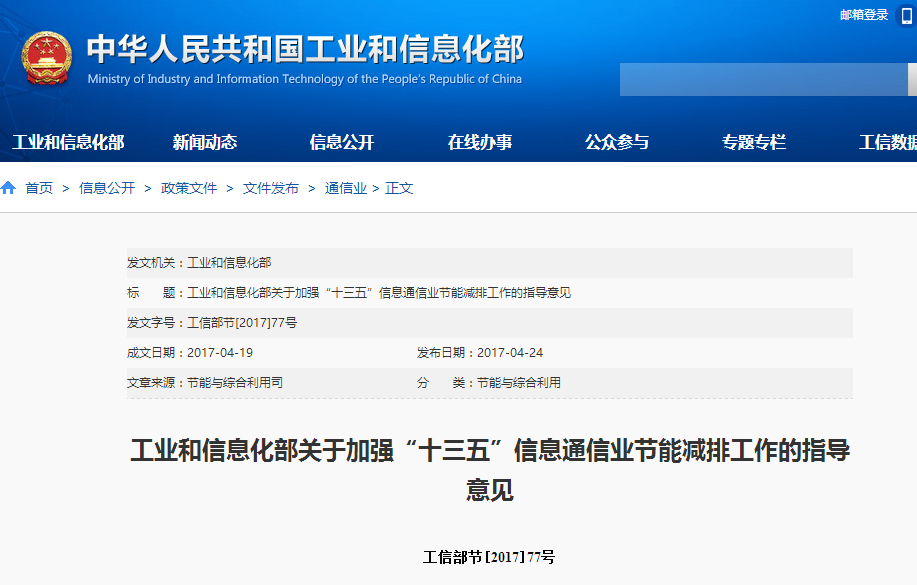Open the 专题专栏 navigation item
This screenshot has height=585, width=917.
pyautogui.click(x=754, y=142)
